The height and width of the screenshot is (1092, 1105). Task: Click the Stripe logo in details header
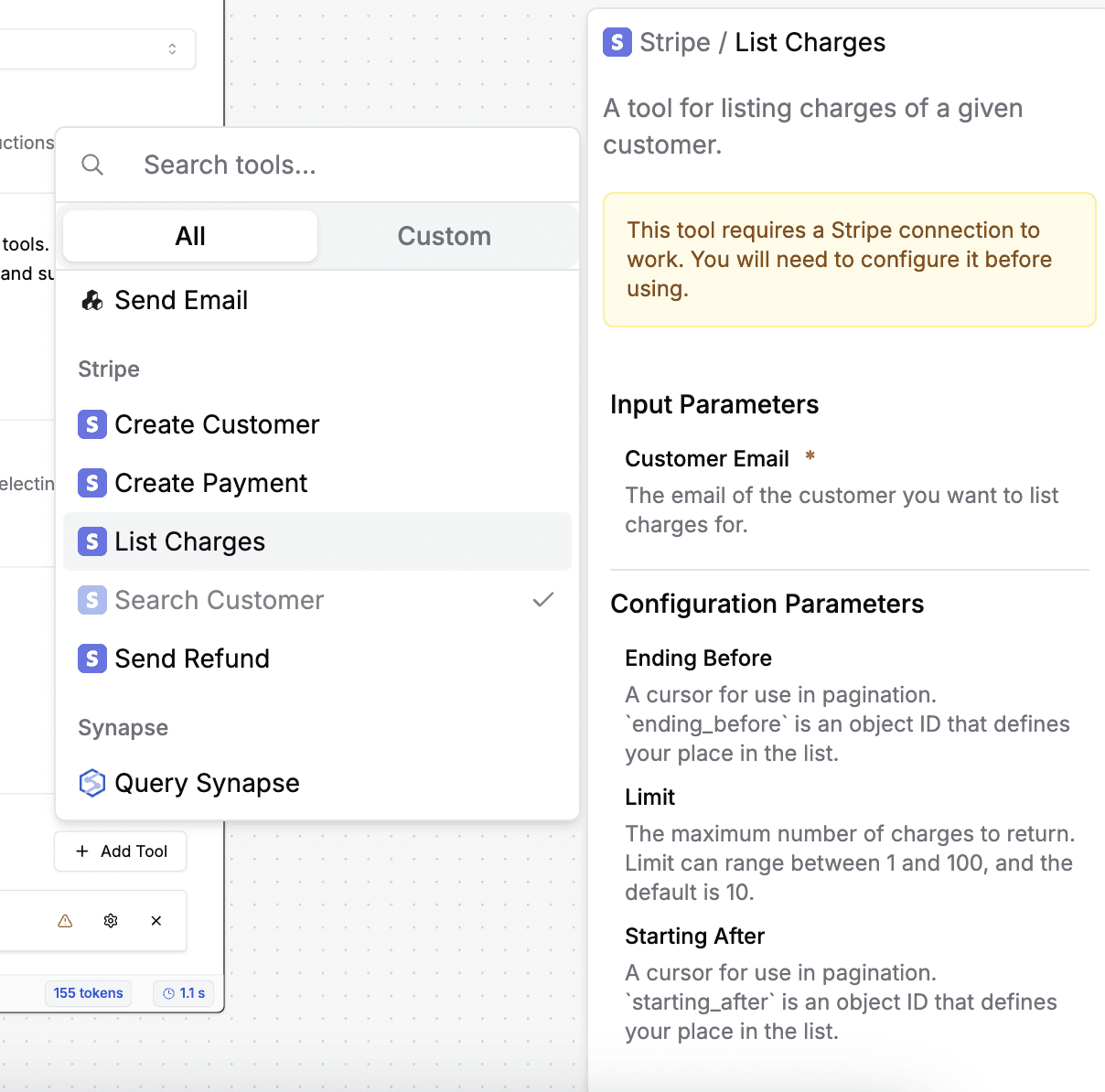[617, 42]
